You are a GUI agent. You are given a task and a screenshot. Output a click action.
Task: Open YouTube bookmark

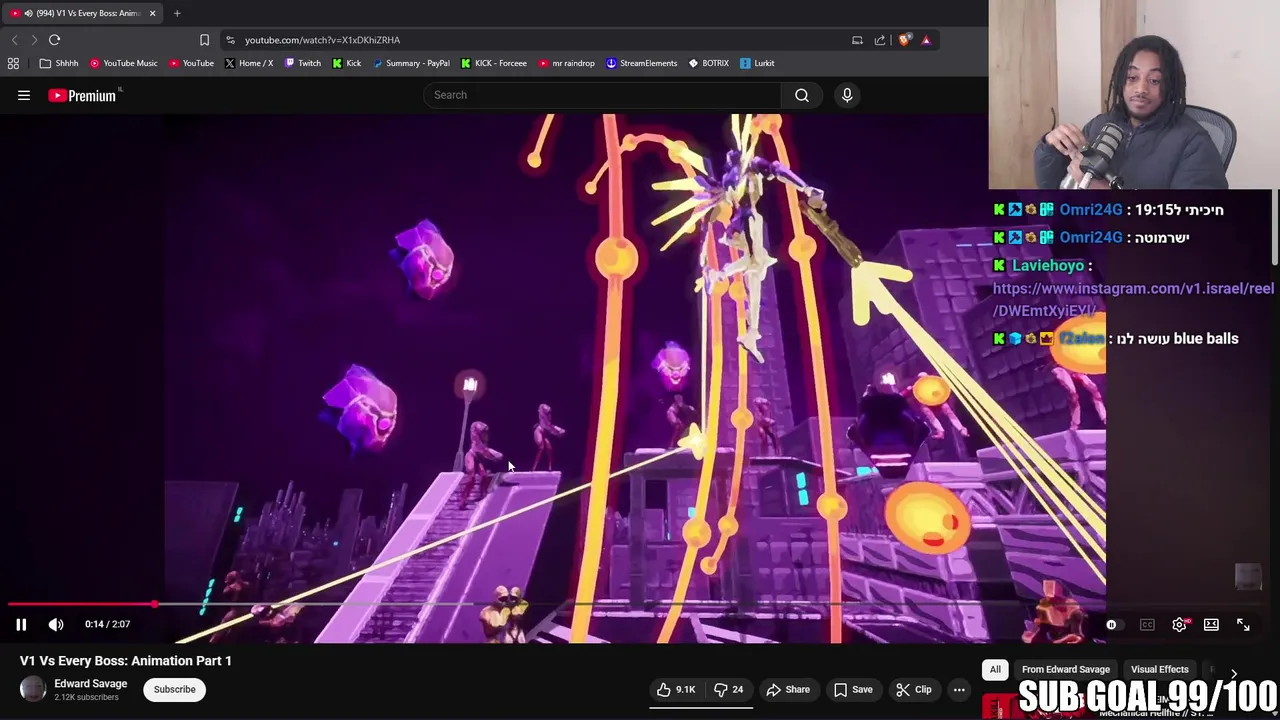191,63
